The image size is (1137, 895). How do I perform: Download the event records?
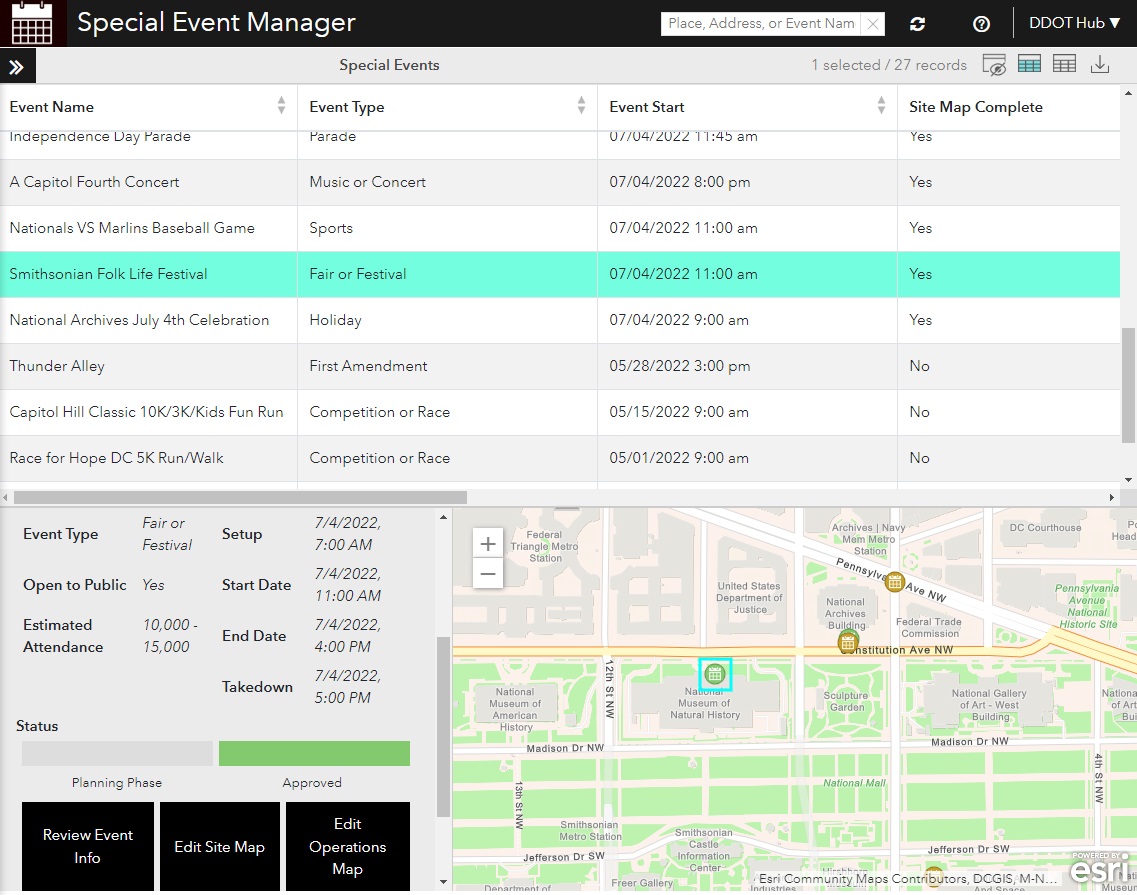coord(1101,64)
